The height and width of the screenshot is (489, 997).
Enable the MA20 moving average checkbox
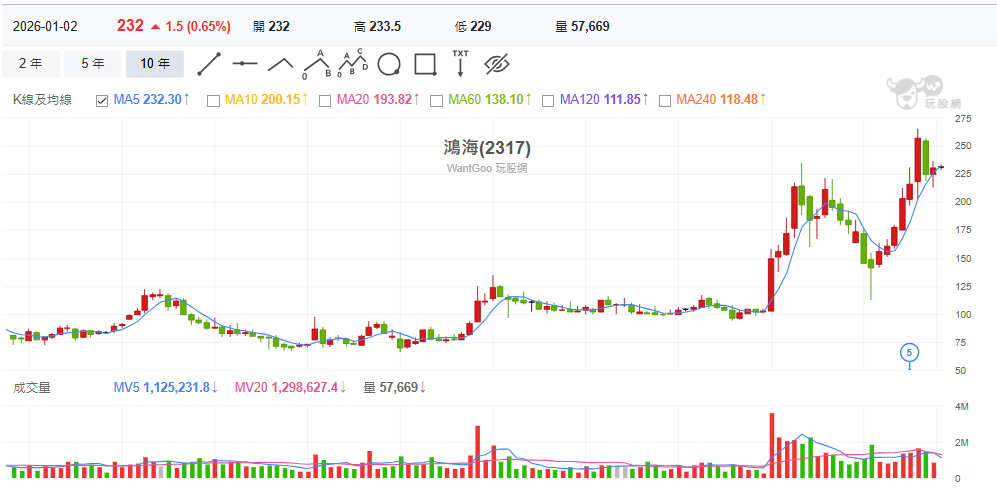(x=325, y=100)
